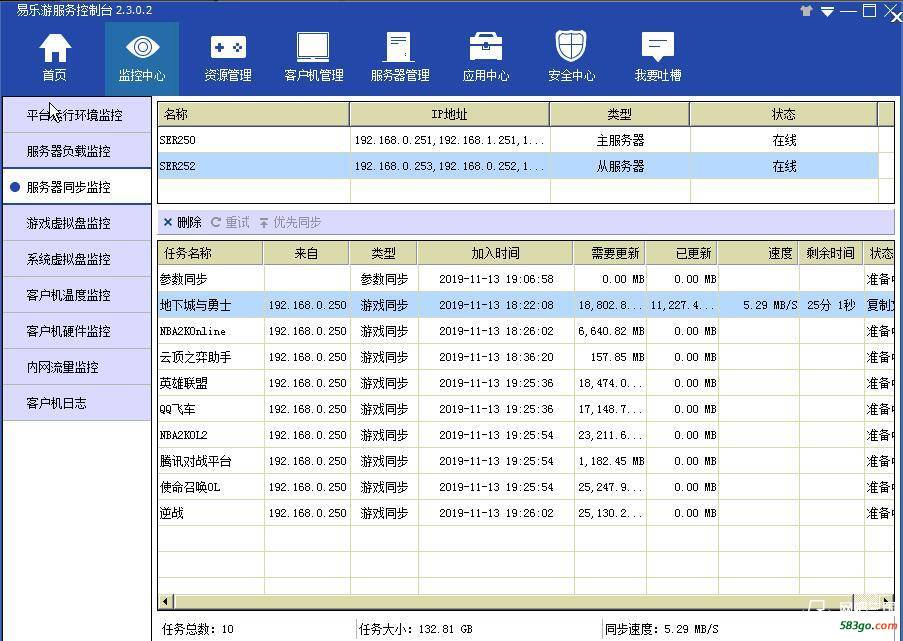
Task: Sort servers by IP地址 column header
Action: pos(449,114)
